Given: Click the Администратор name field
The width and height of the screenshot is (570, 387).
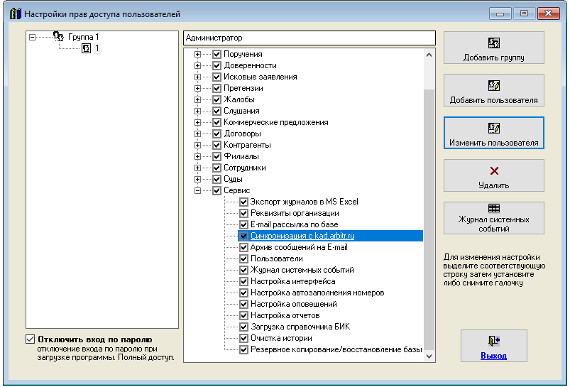Looking at the screenshot, I should coord(309,38).
